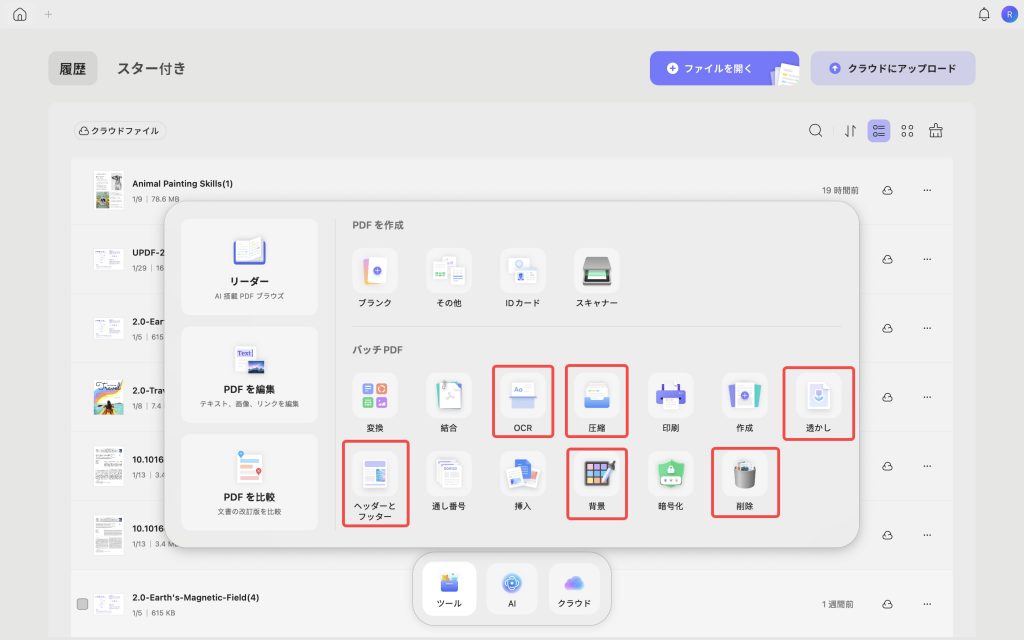Image resolution: width=1024 pixels, height=640 pixels.
Task: Open the batch 暗号化 tool
Action: click(671, 481)
